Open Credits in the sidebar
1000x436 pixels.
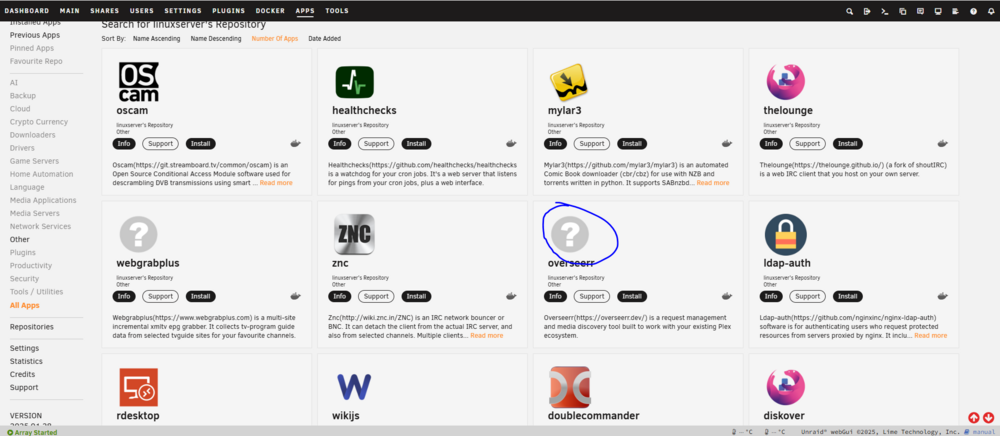click(x=22, y=375)
